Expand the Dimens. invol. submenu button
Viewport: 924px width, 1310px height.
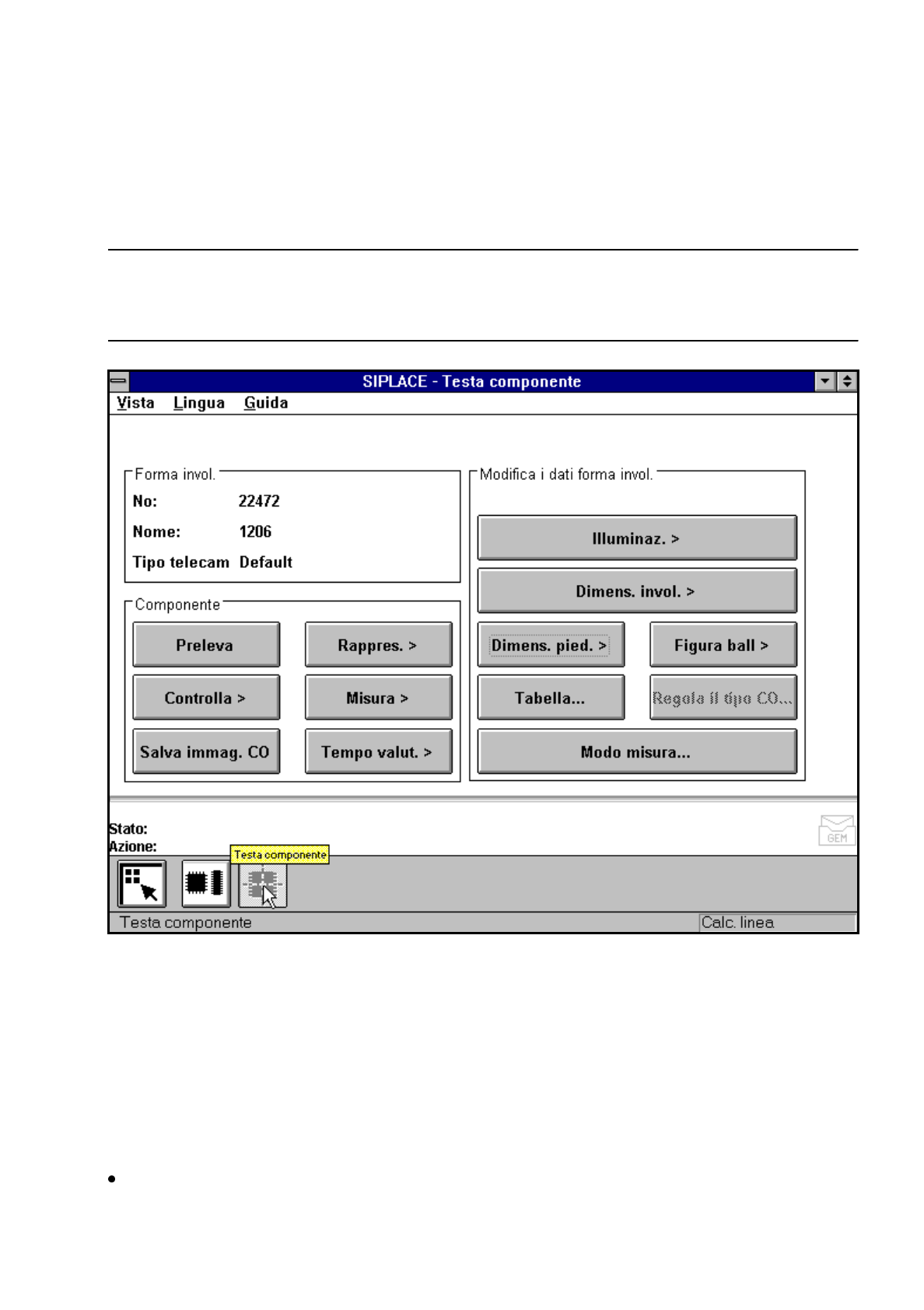[637, 591]
